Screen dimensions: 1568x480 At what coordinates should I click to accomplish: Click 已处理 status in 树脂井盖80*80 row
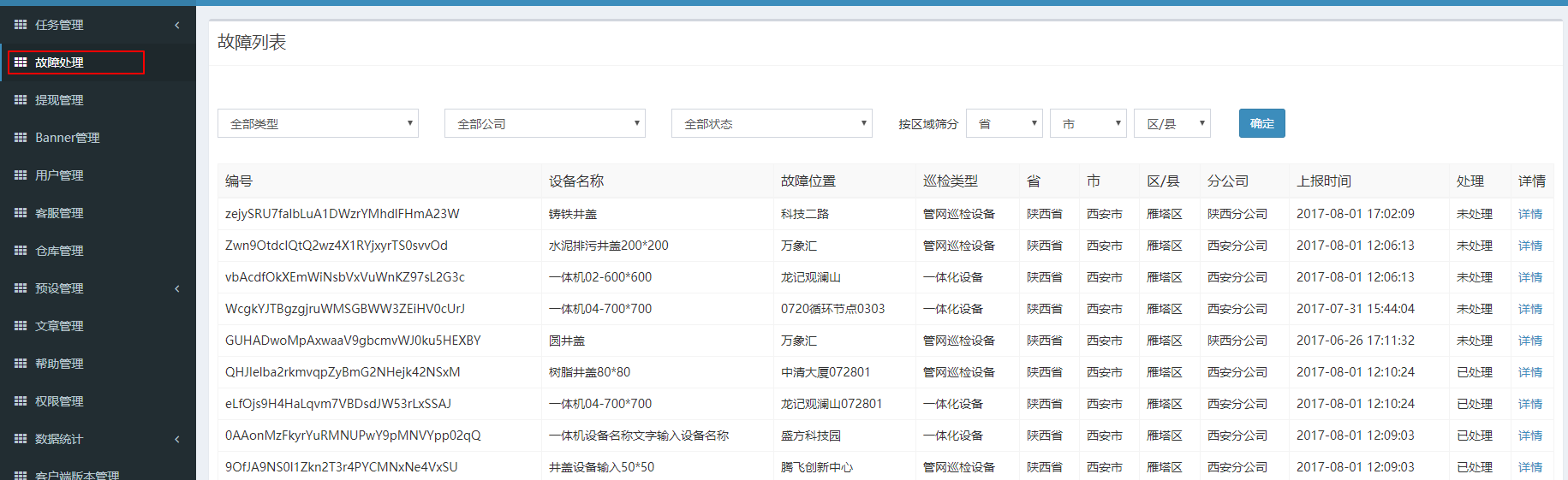pos(1475,372)
